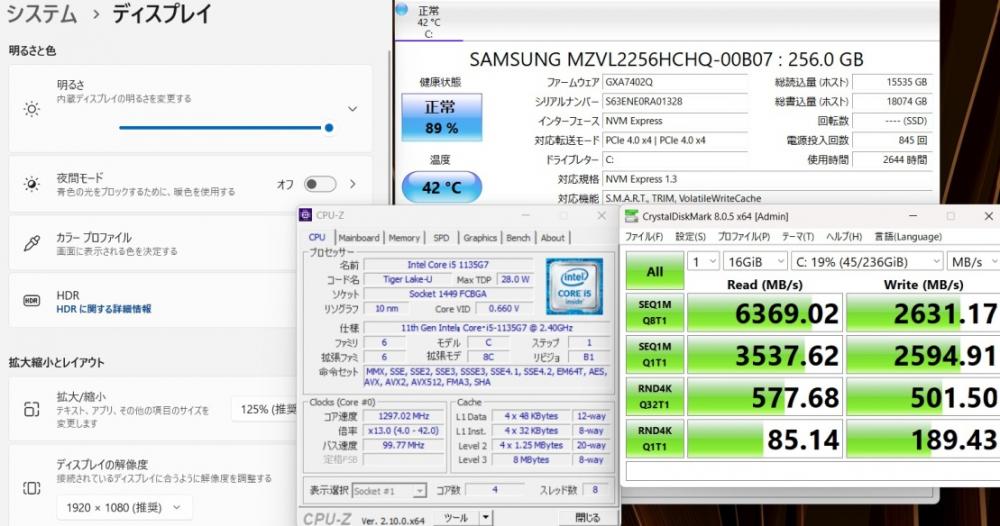Image resolution: width=1000 pixels, height=526 pixels.
Task: Expand the brightness options chevron
Action: click(352, 109)
